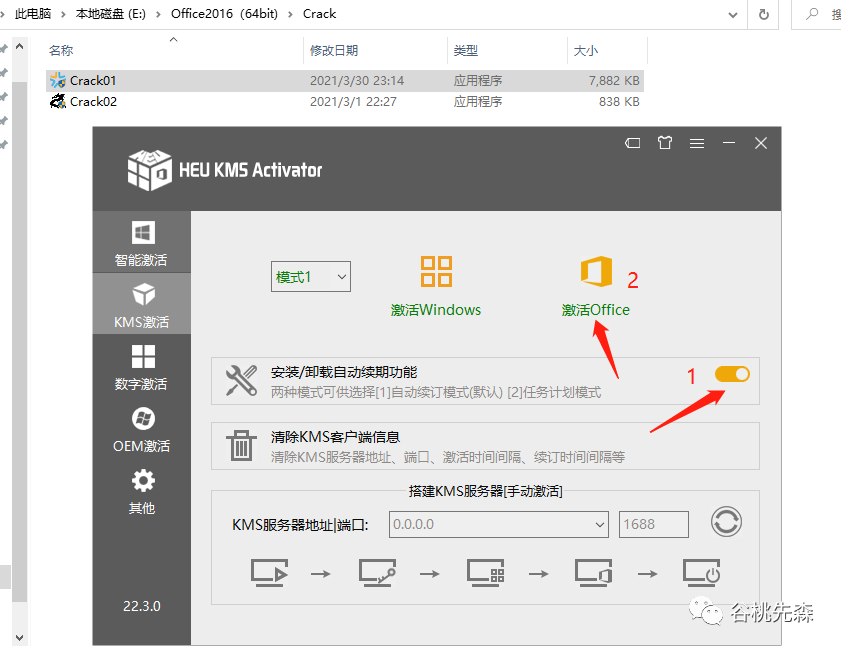Expand the address bar history dropdown

point(733,14)
